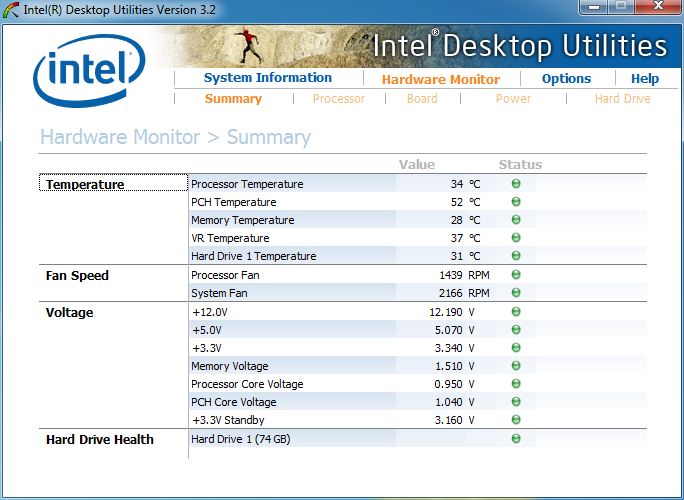The height and width of the screenshot is (500, 684).
Task: Click the green status icon for VR Temperature
Action: [x=516, y=237]
